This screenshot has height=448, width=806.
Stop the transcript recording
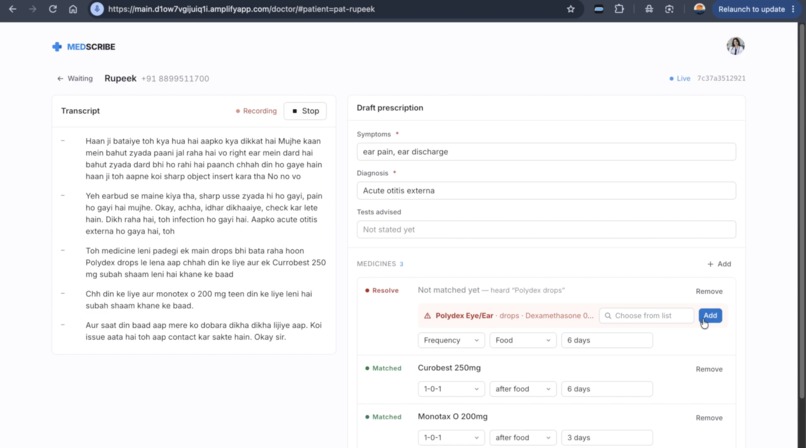pos(305,111)
